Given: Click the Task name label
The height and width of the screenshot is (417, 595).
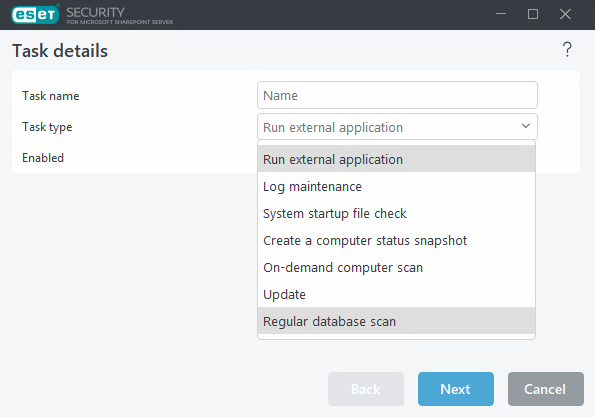Looking at the screenshot, I should [x=50, y=96].
